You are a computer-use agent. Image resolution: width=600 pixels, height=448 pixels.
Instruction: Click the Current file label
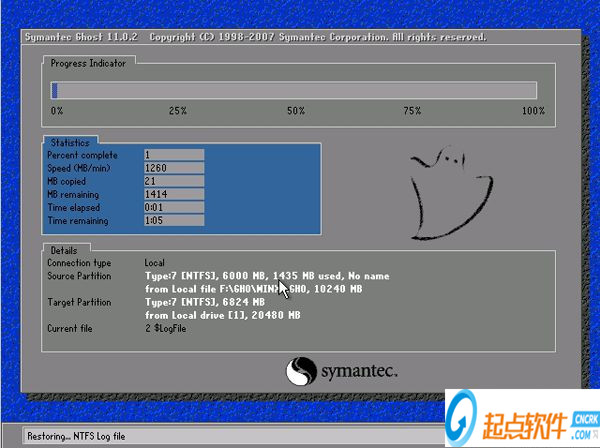[x=70, y=328]
